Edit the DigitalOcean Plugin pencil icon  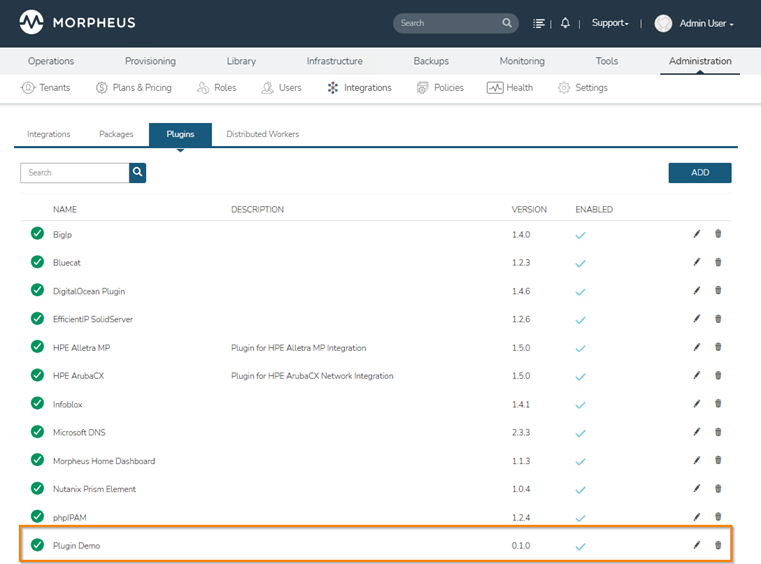pyautogui.click(x=696, y=290)
